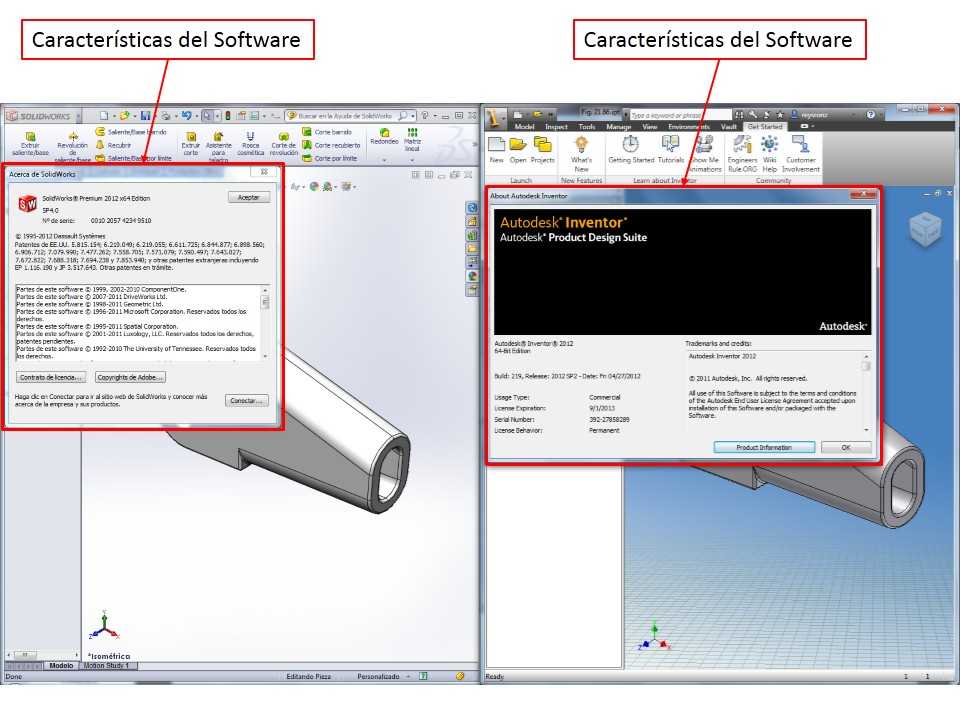This screenshot has height=720, width=960.
Task: Click Rebuild traffic light icon
Action: (228, 115)
